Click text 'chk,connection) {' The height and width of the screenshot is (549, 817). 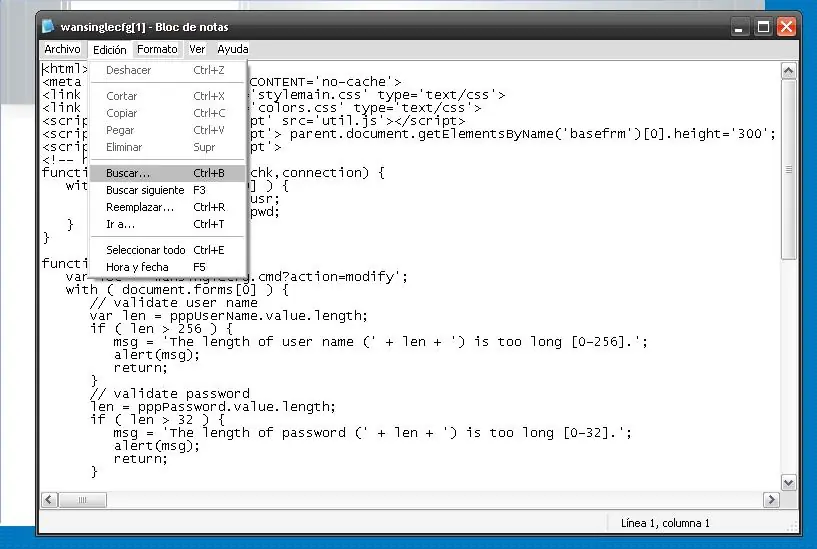317,172
